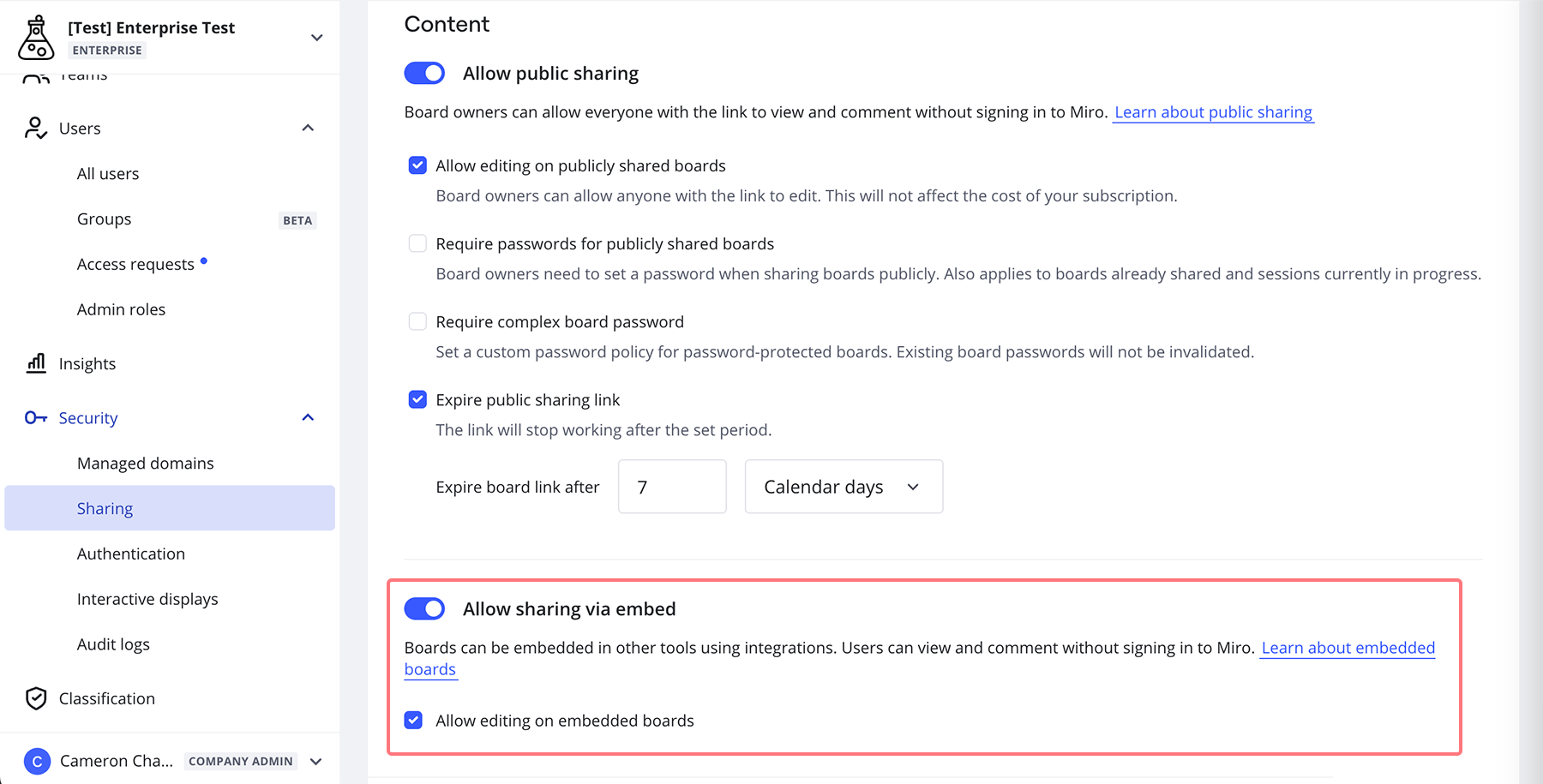Click the Security key icon
1543x784 pixels.
click(x=36, y=418)
